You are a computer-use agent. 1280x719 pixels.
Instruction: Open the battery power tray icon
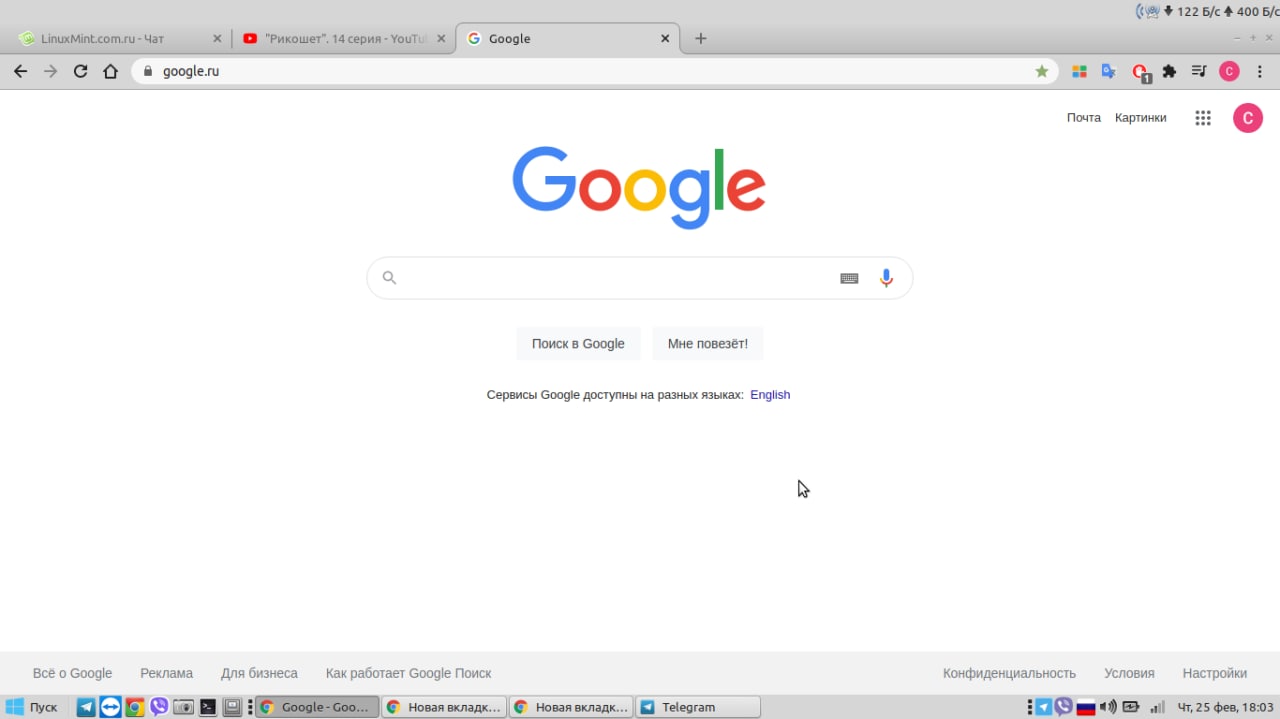click(1130, 707)
